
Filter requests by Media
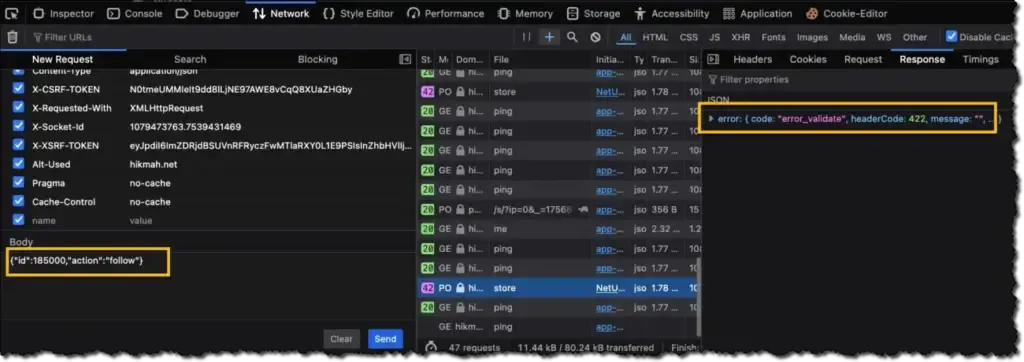click(x=852, y=37)
